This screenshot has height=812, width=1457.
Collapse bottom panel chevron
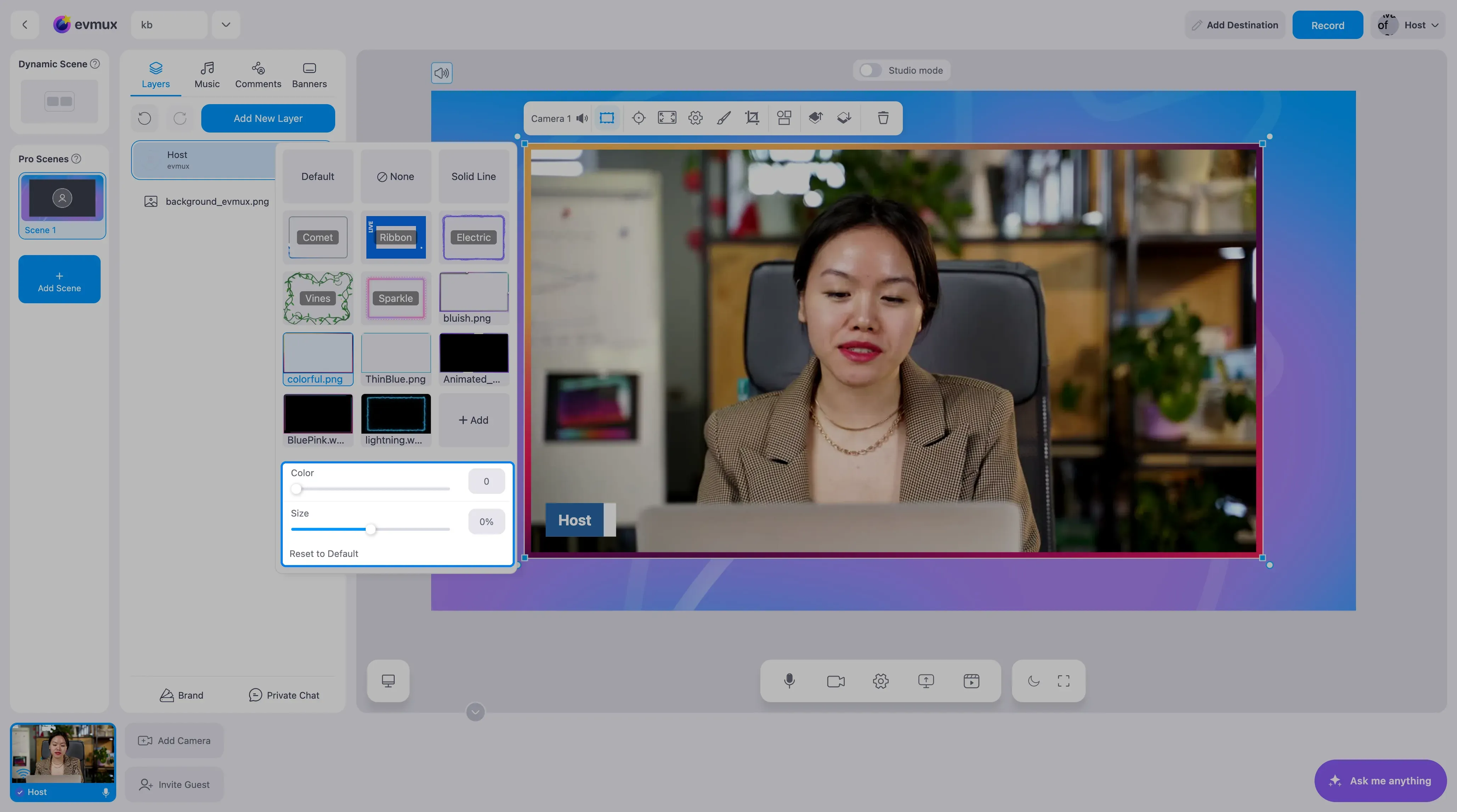pos(475,712)
